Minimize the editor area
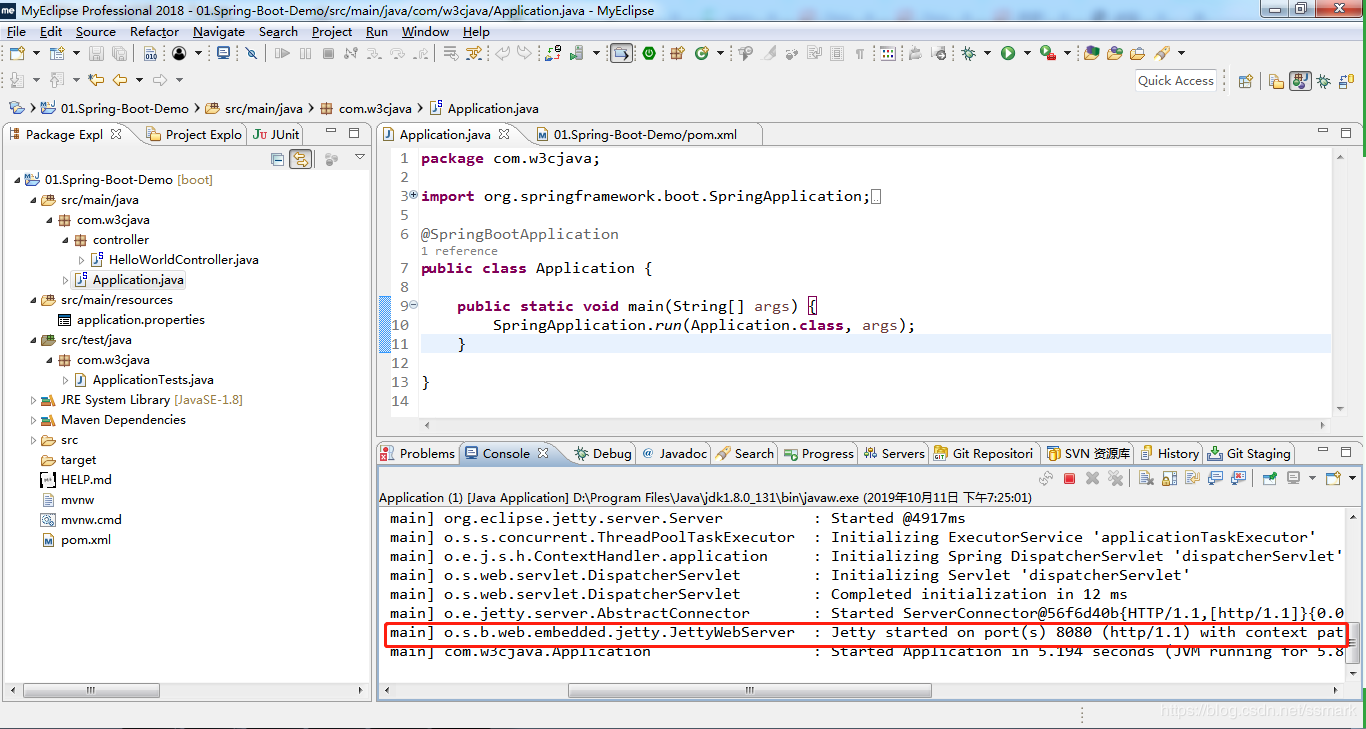The image size is (1366, 729). pos(1323,133)
